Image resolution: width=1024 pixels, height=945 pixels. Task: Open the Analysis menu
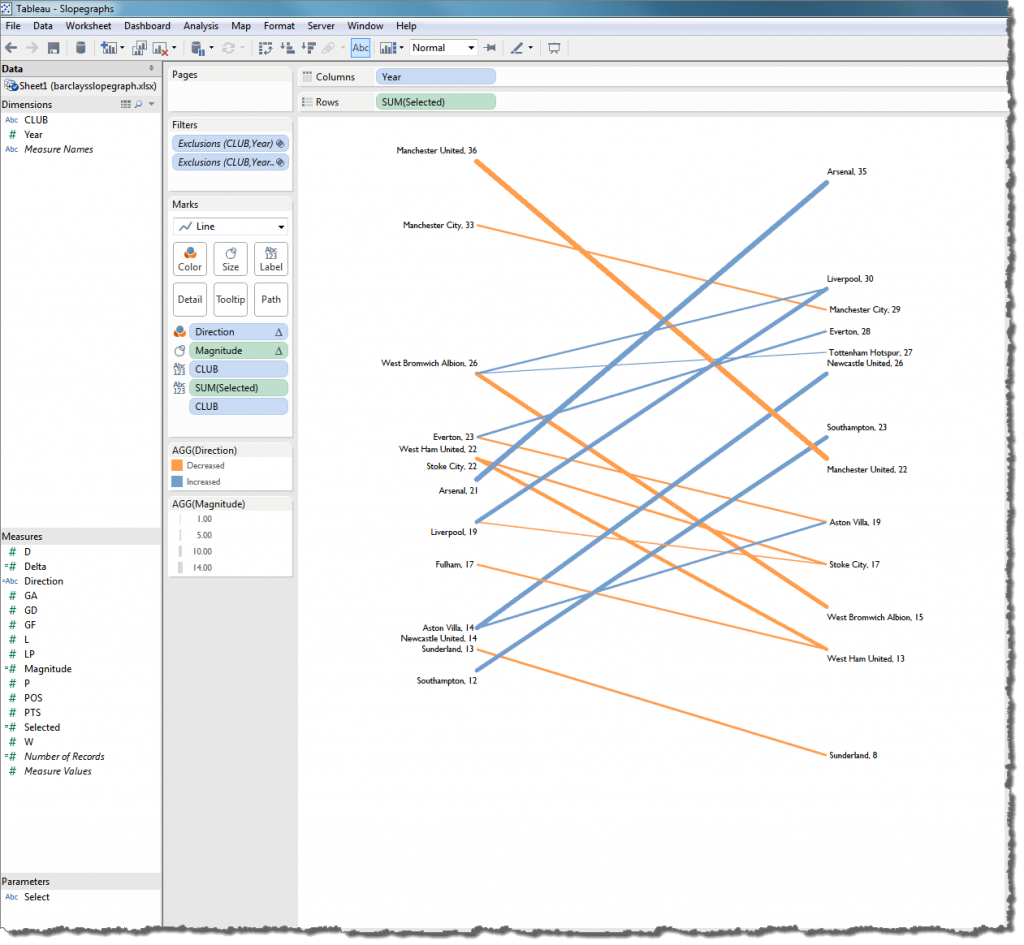coord(201,25)
